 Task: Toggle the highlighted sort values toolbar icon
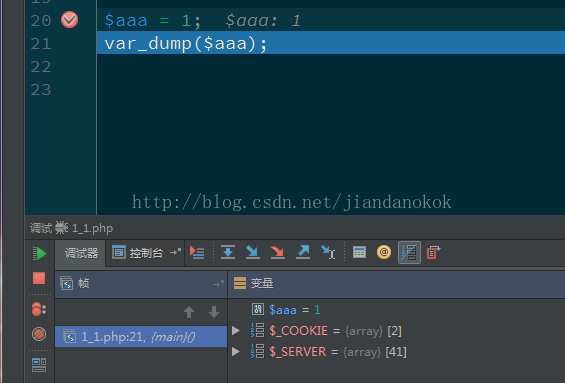pyautogui.click(x=409, y=253)
